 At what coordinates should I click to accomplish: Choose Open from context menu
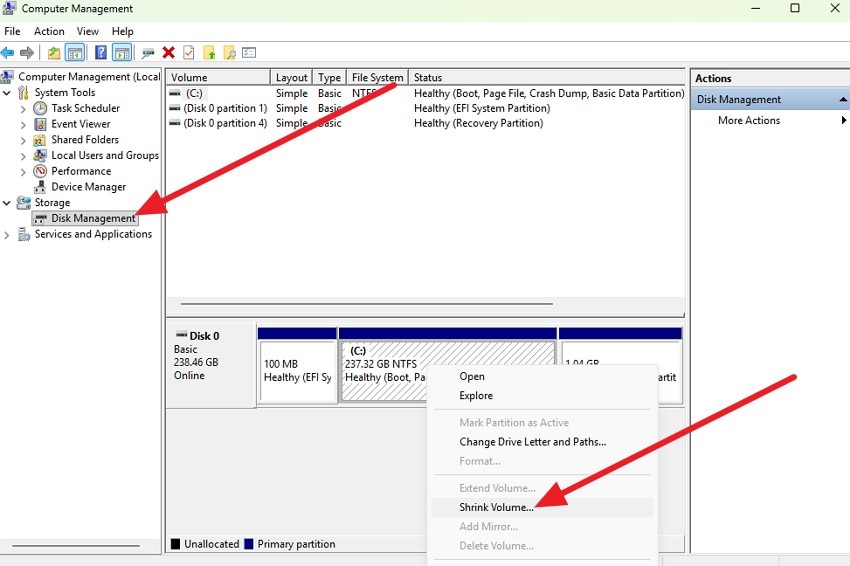point(542,376)
